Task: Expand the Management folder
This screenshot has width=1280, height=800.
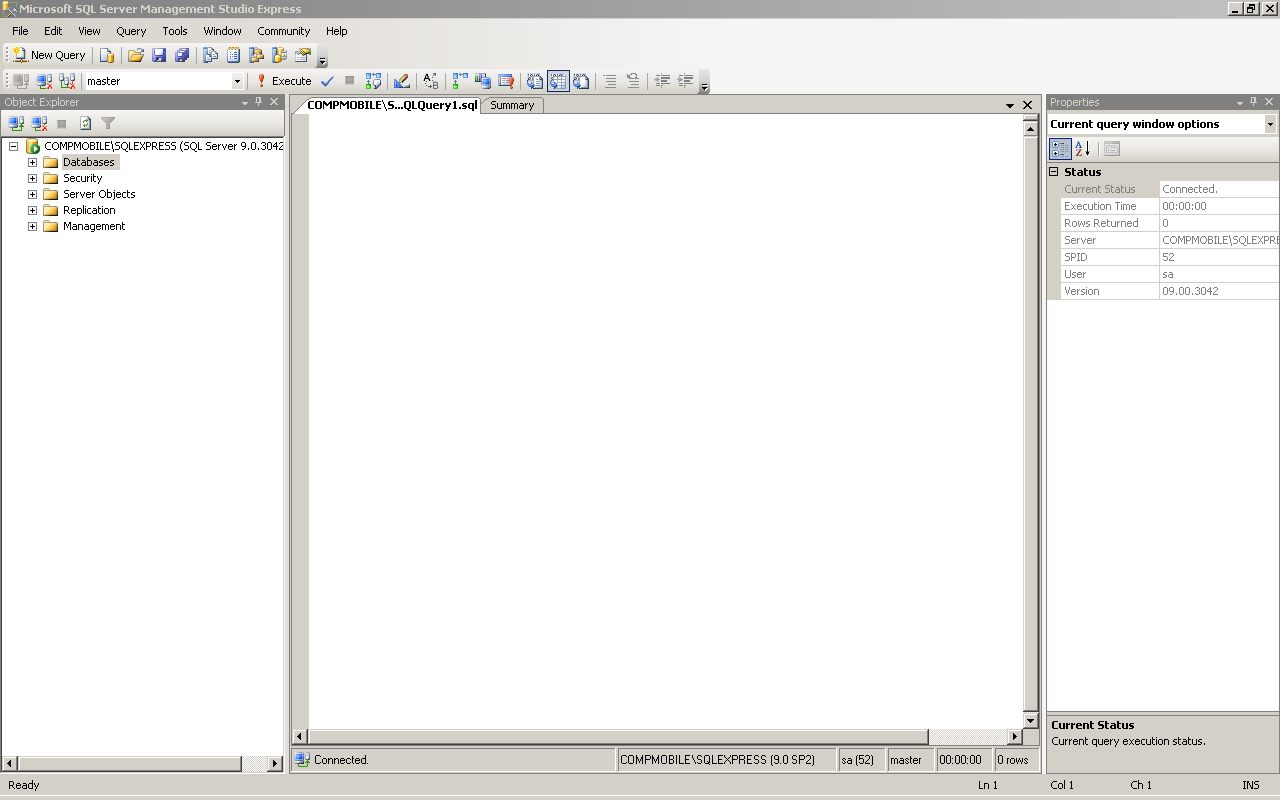Action: pyautogui.click(x=32, y=226)
